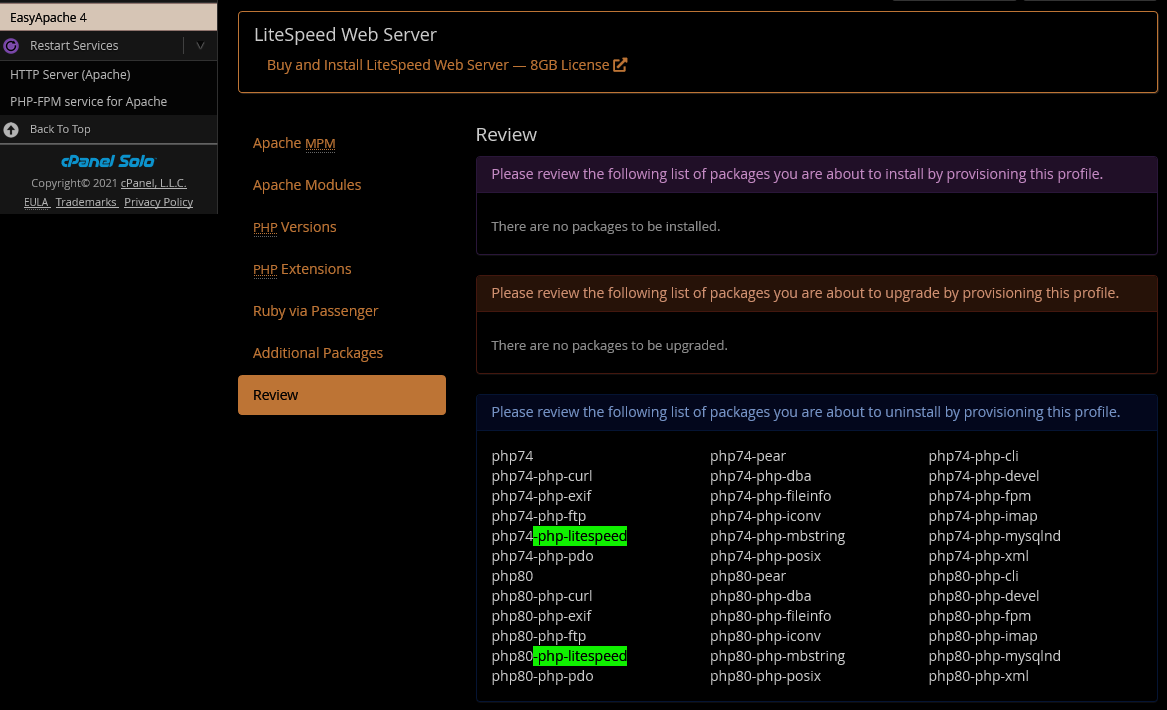
Task: Click the php80-php-pdo package entry
Action: [x=542, y=677]
